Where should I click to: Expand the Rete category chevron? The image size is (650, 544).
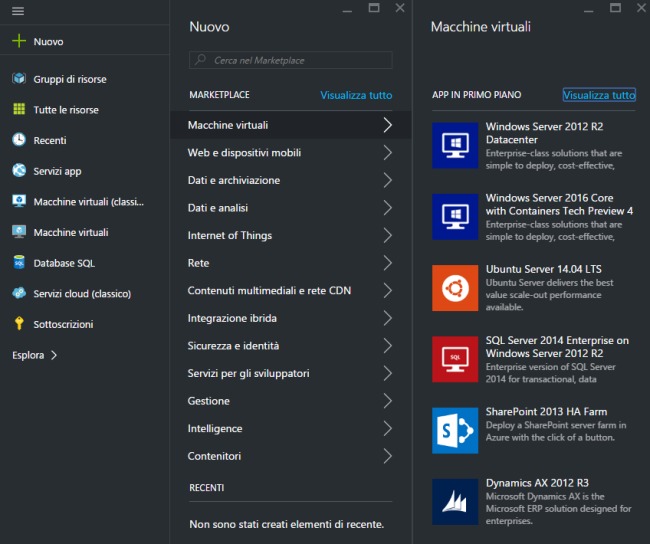(387, 263)
